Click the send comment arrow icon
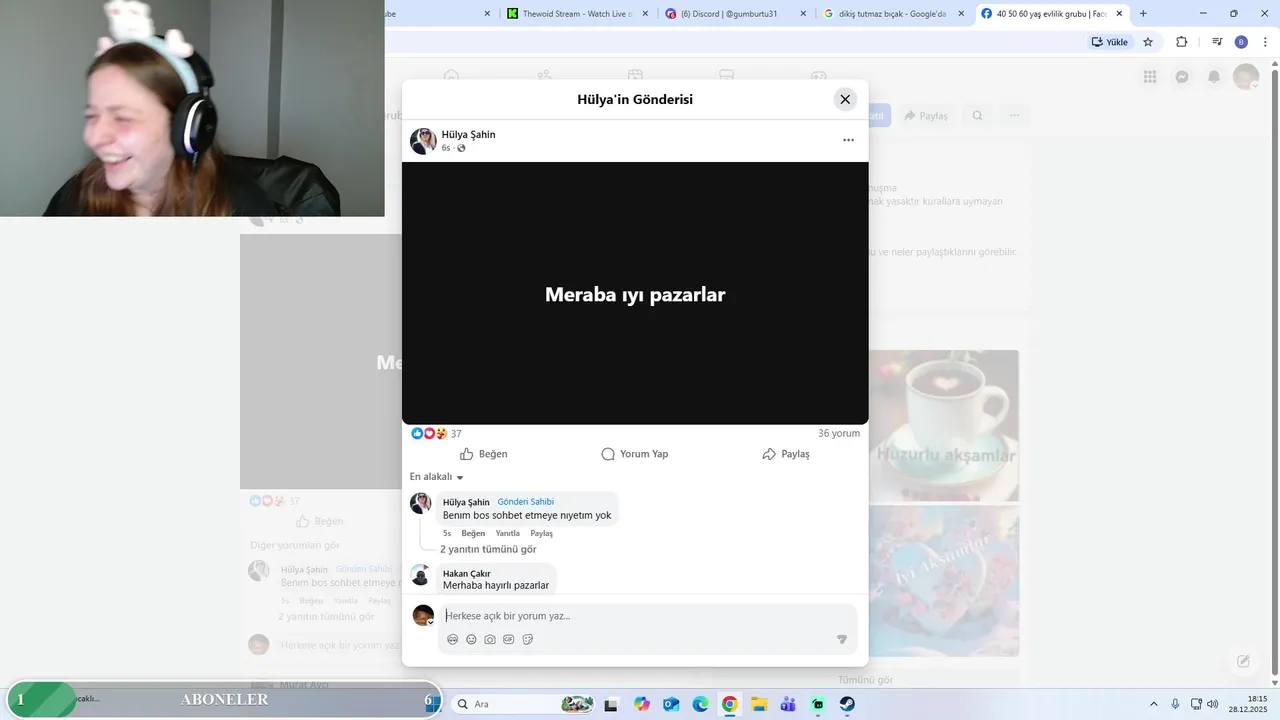This screenshot has width=1280, height=720. [x=842, y=639]
